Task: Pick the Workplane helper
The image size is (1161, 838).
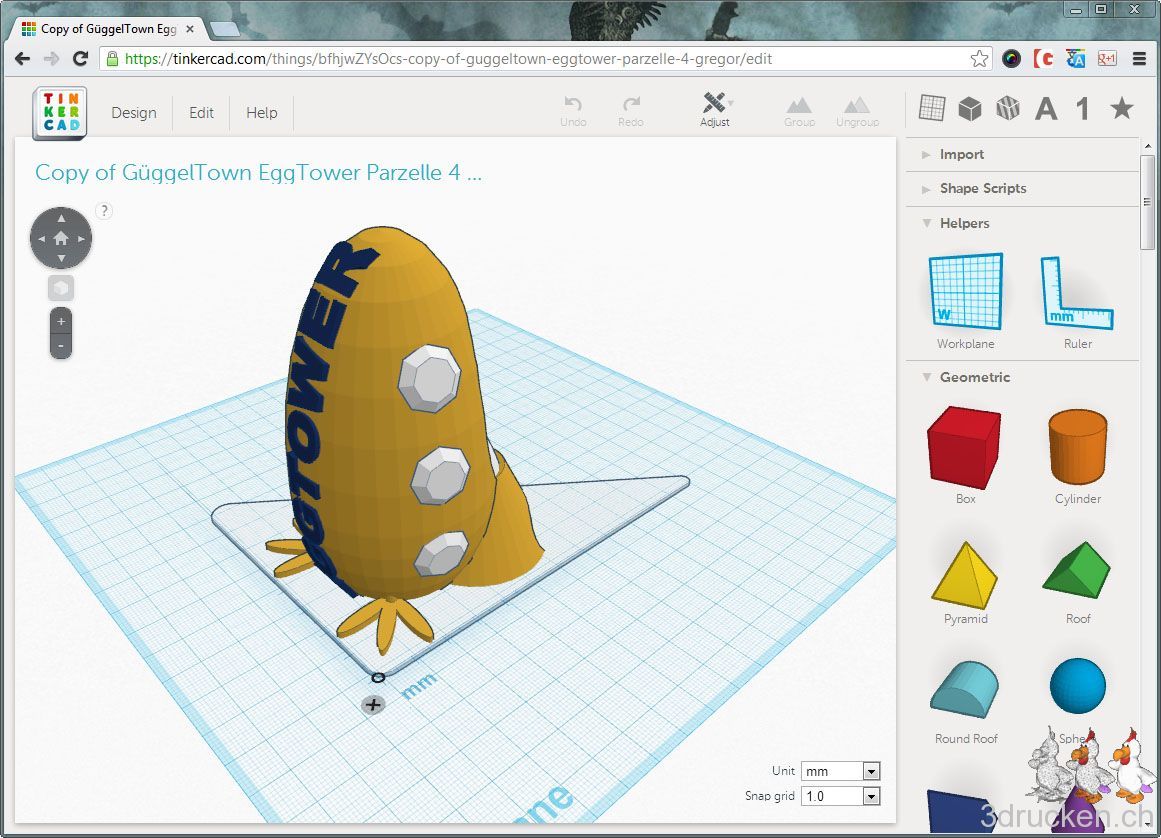Action: click(x=966, y=300)
